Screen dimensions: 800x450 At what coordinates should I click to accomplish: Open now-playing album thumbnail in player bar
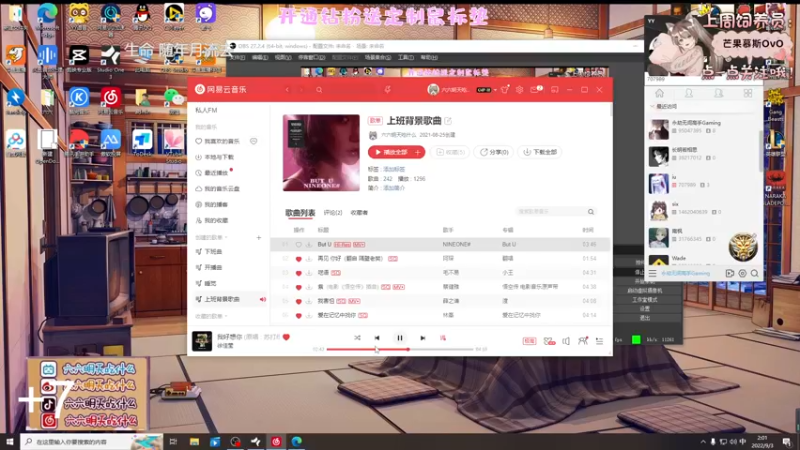(x=202, y=341)
